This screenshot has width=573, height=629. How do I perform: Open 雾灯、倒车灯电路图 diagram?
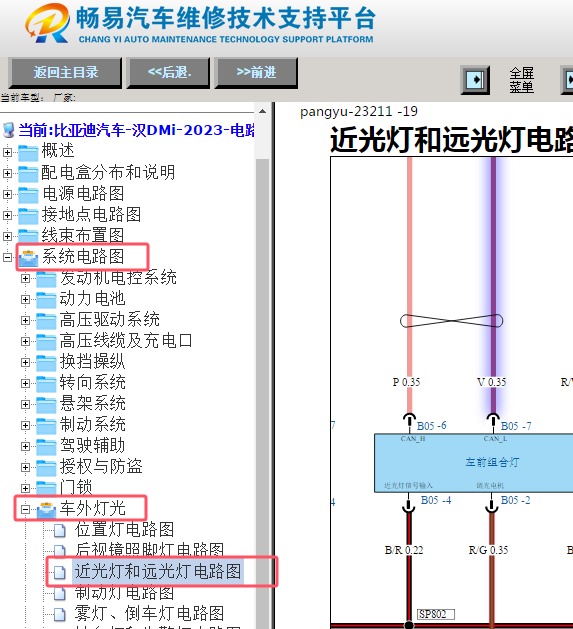[x=149, y=613]
